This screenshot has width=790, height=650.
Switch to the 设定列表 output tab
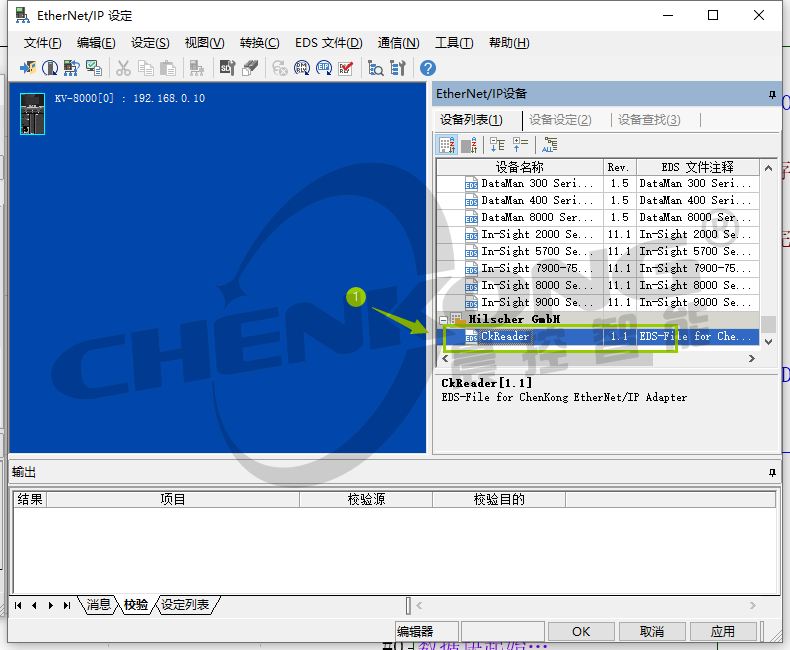(x=186, y=605)
